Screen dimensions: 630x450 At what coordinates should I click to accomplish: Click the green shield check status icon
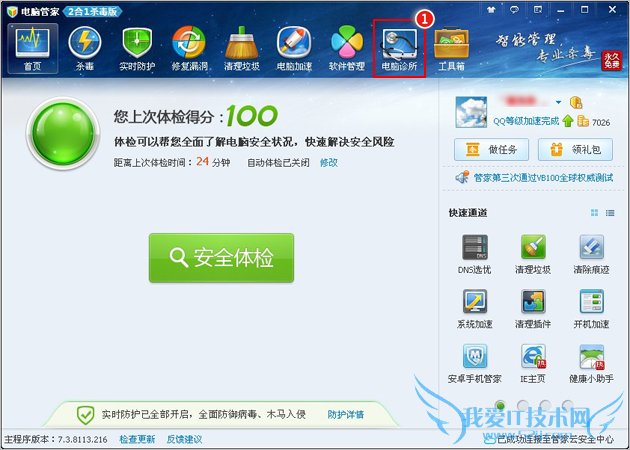click(86, 415)
